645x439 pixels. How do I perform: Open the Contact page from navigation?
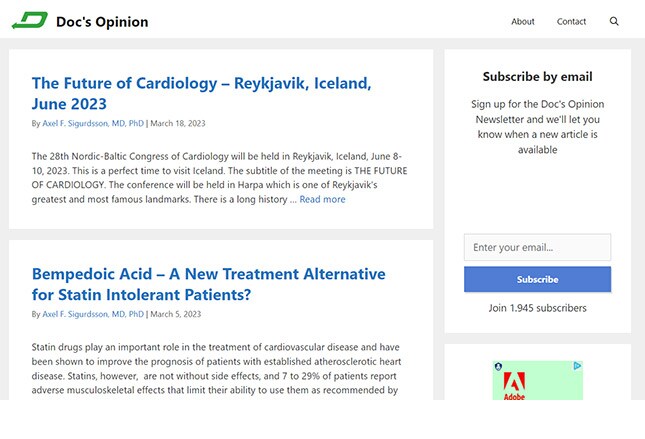click(571, 21)
